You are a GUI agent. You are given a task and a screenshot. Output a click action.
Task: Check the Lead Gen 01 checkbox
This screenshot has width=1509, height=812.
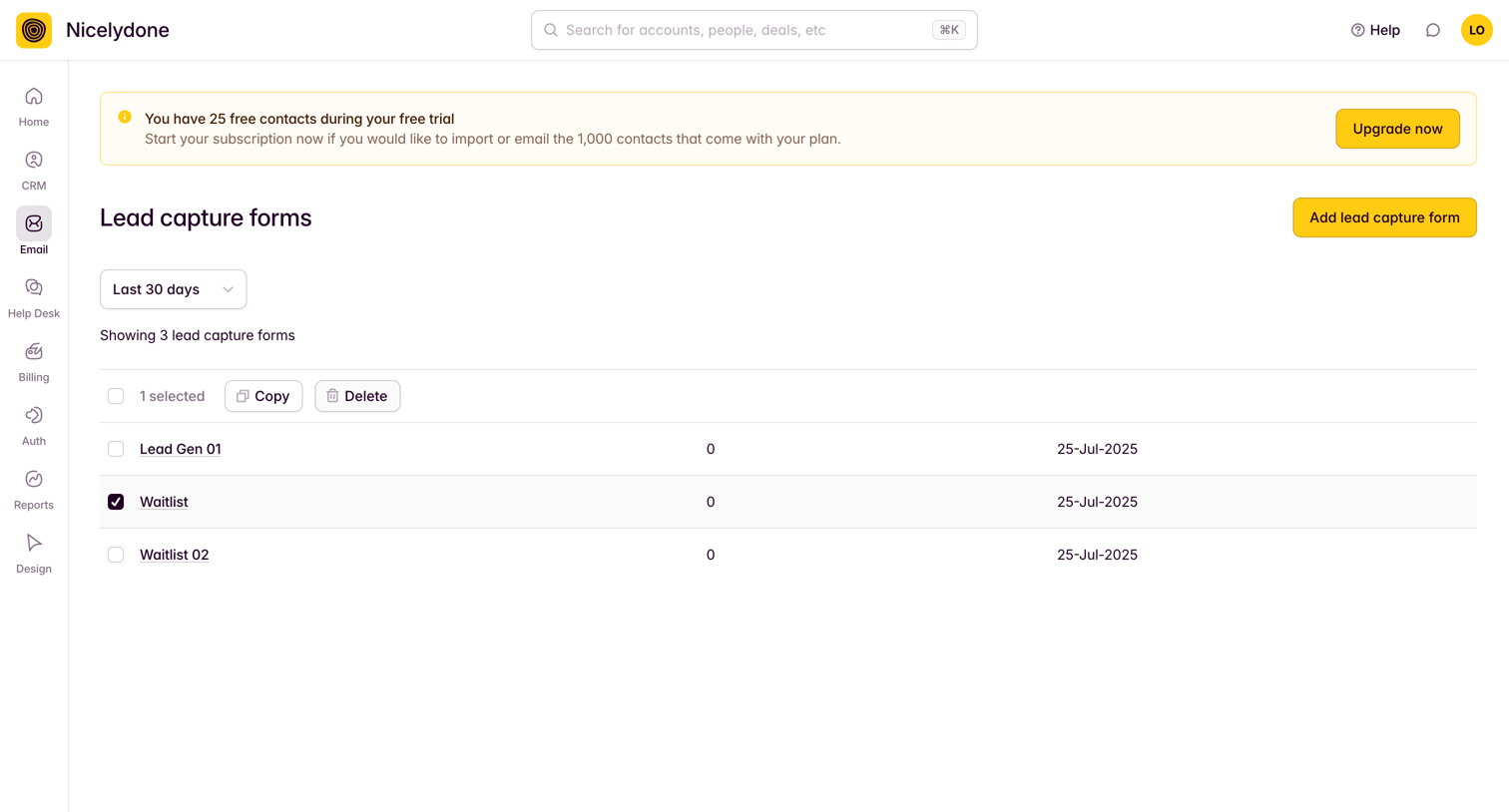click(x=116, y=449)
